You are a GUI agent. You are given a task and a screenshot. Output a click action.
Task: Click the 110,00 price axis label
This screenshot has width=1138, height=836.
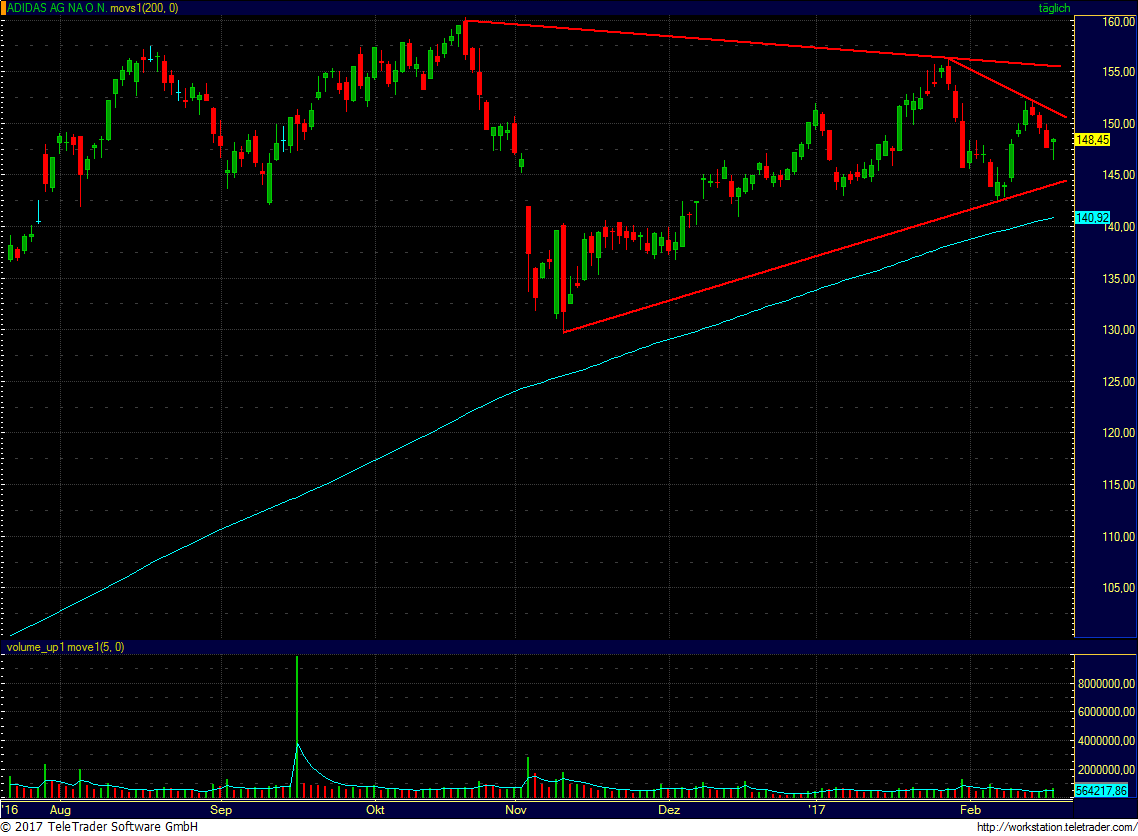pyautogui.click(x=1118, y=537)
